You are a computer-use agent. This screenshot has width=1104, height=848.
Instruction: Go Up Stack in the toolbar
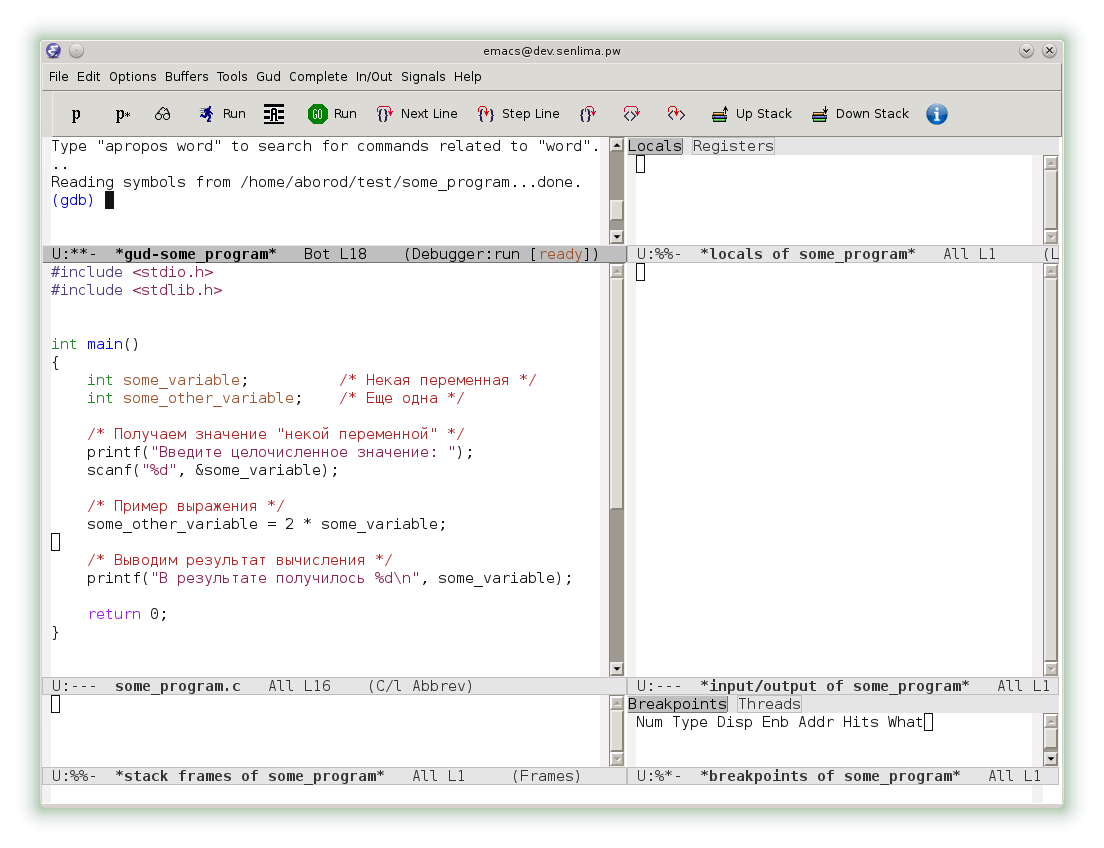coord(751,114)
